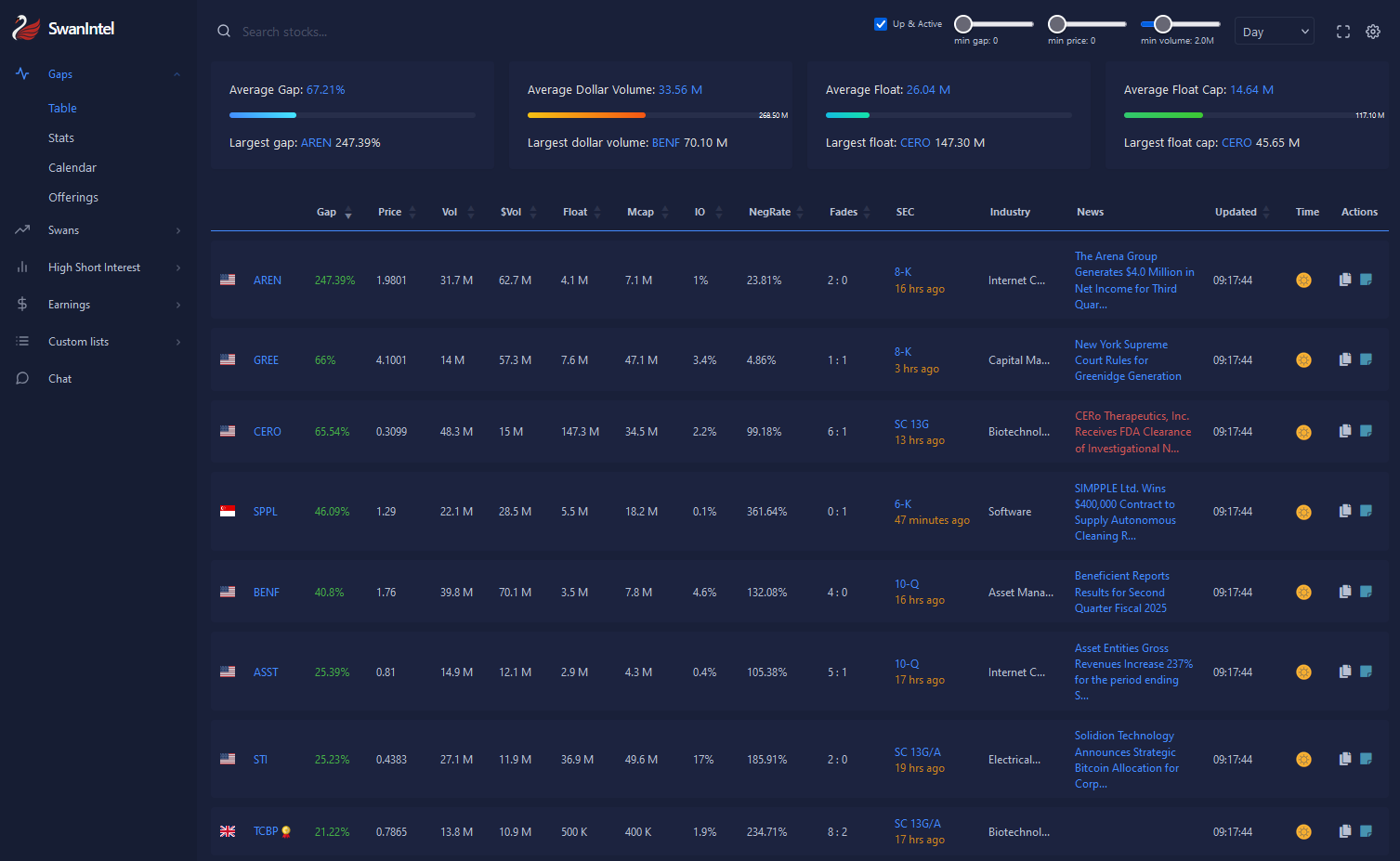Open the settings gear icon
Viewport: 1400px width, 861px height.
pyautogui.click(x=1372, y=32)
